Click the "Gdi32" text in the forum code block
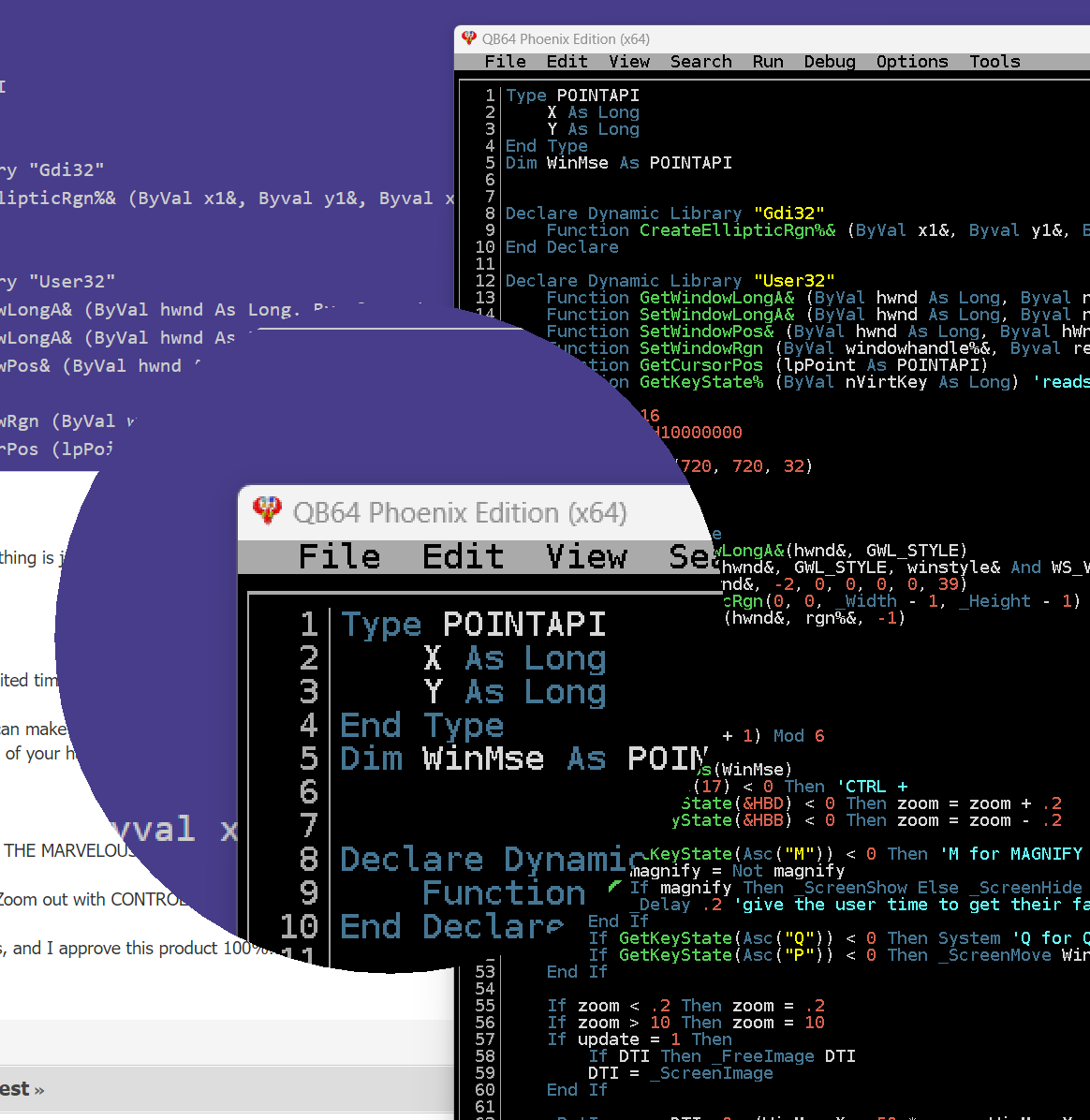1090x1120 pixels. click(66, 170)
